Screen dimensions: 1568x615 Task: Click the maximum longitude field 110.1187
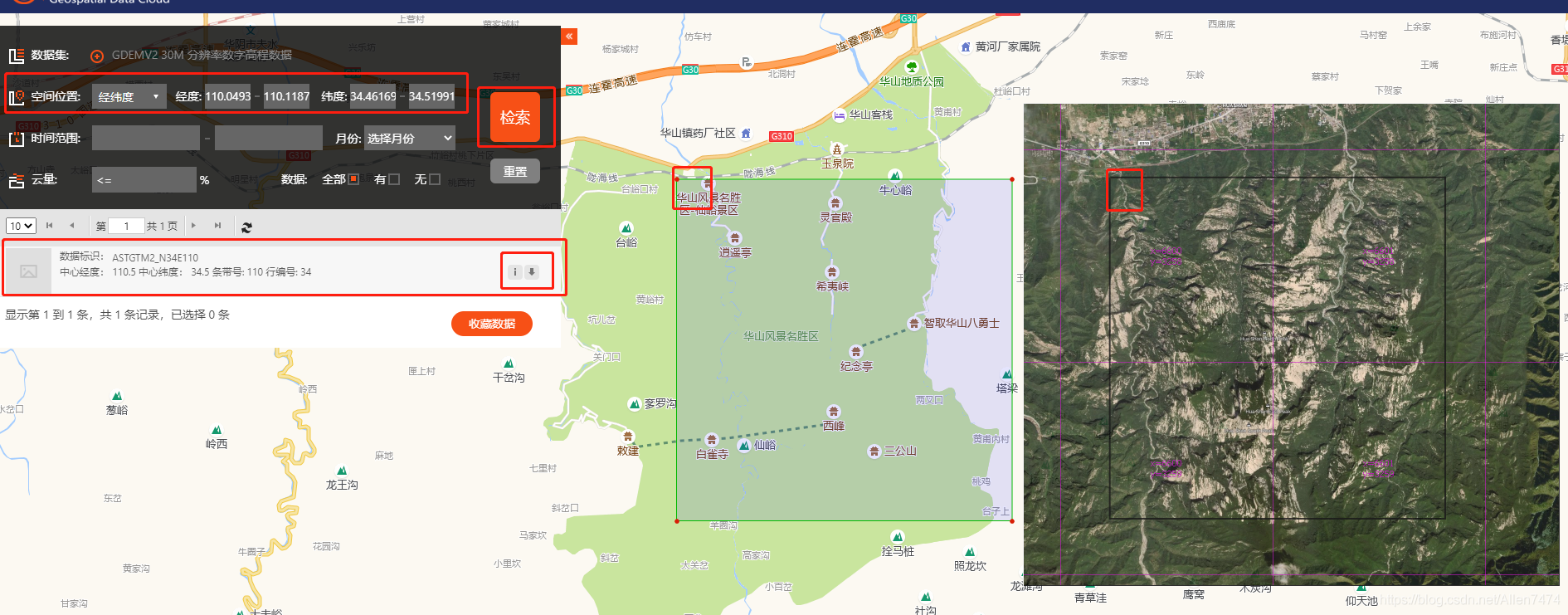click(x=287, y=97)
